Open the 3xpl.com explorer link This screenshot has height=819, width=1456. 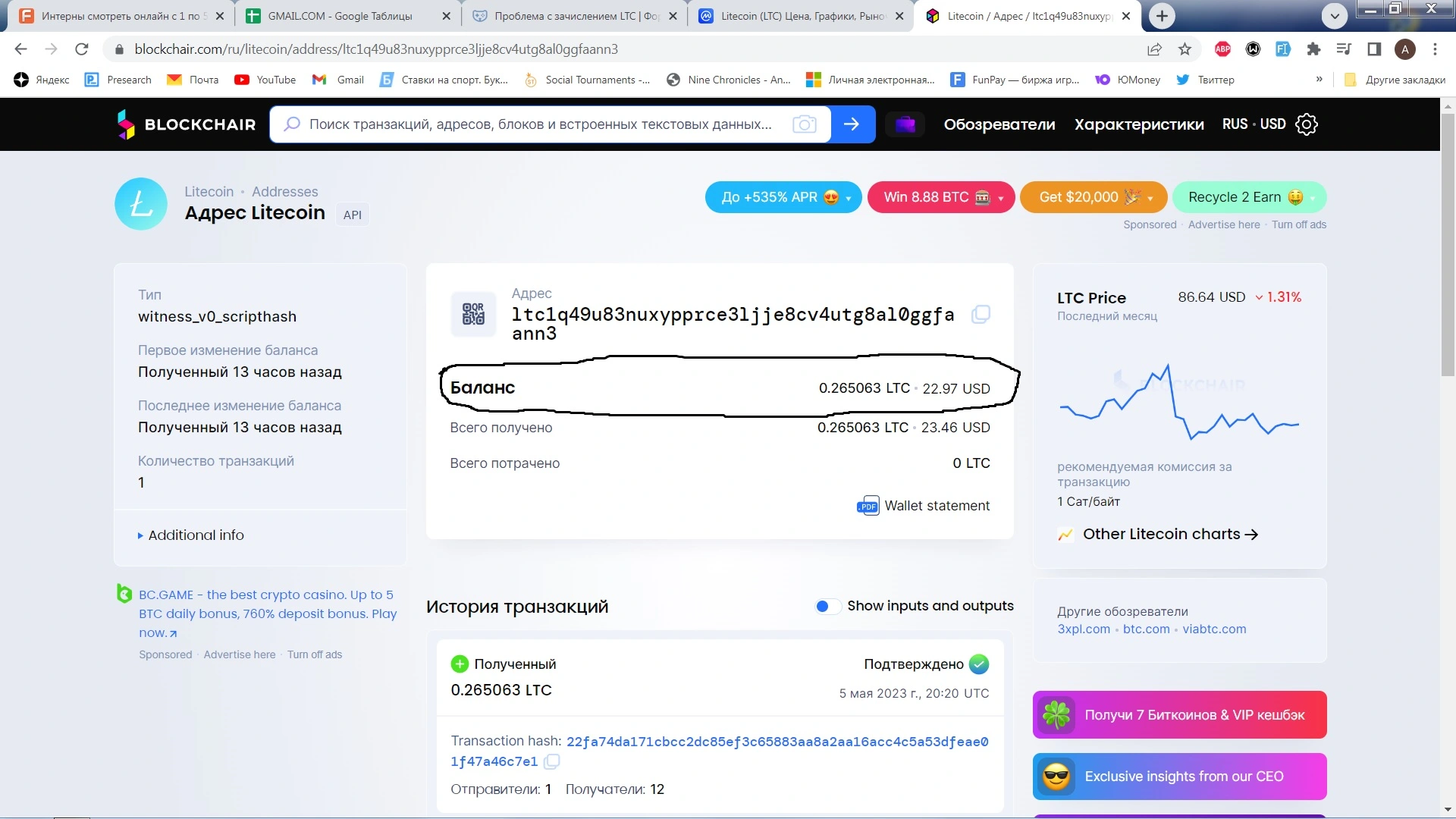pos(1084,629)
